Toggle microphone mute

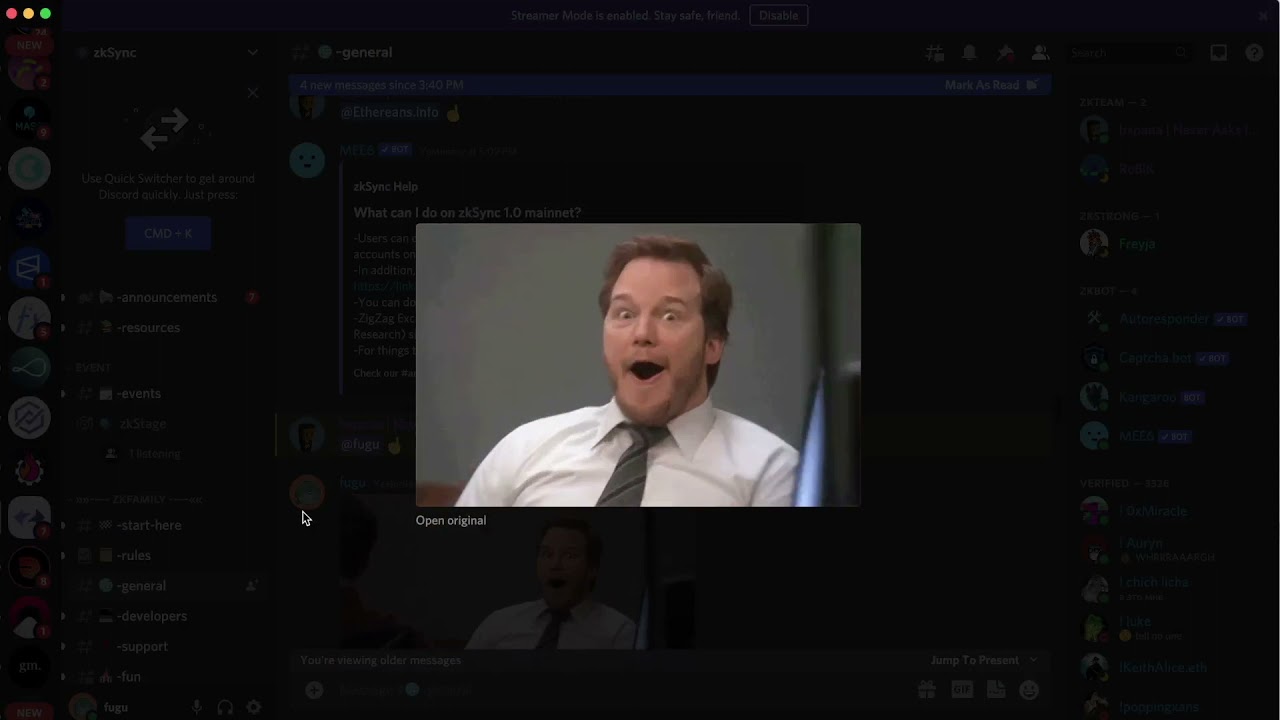[196, 707]
